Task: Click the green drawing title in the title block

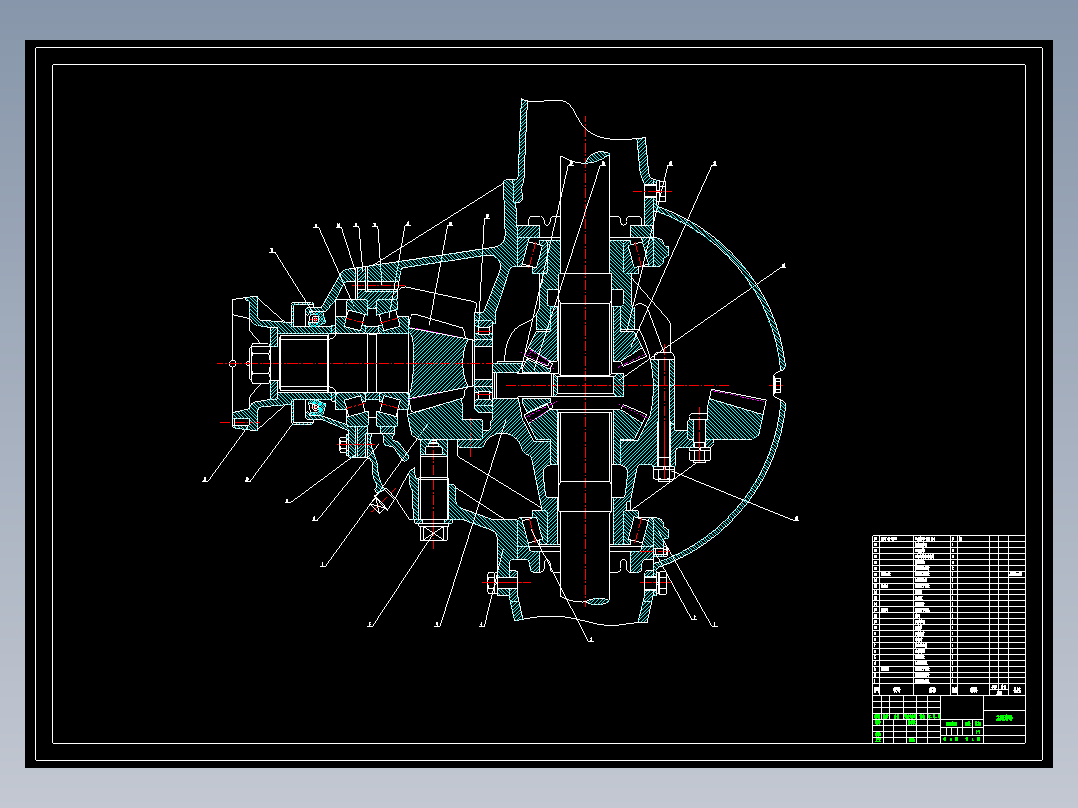Action: 1004,717
